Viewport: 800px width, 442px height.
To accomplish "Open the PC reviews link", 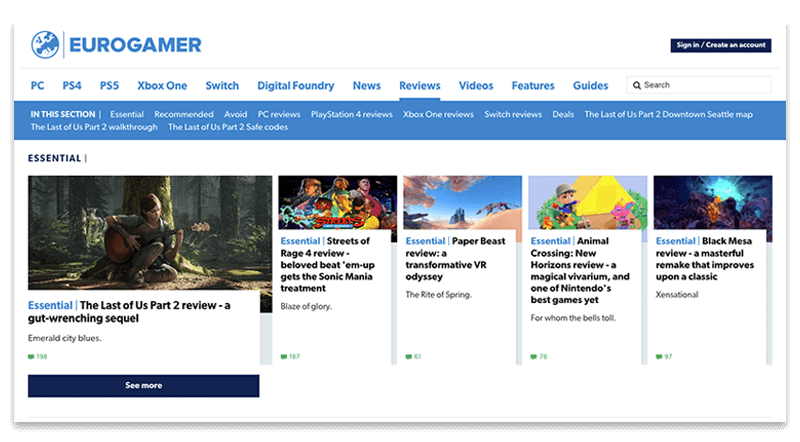I will (x=279, y=114).
